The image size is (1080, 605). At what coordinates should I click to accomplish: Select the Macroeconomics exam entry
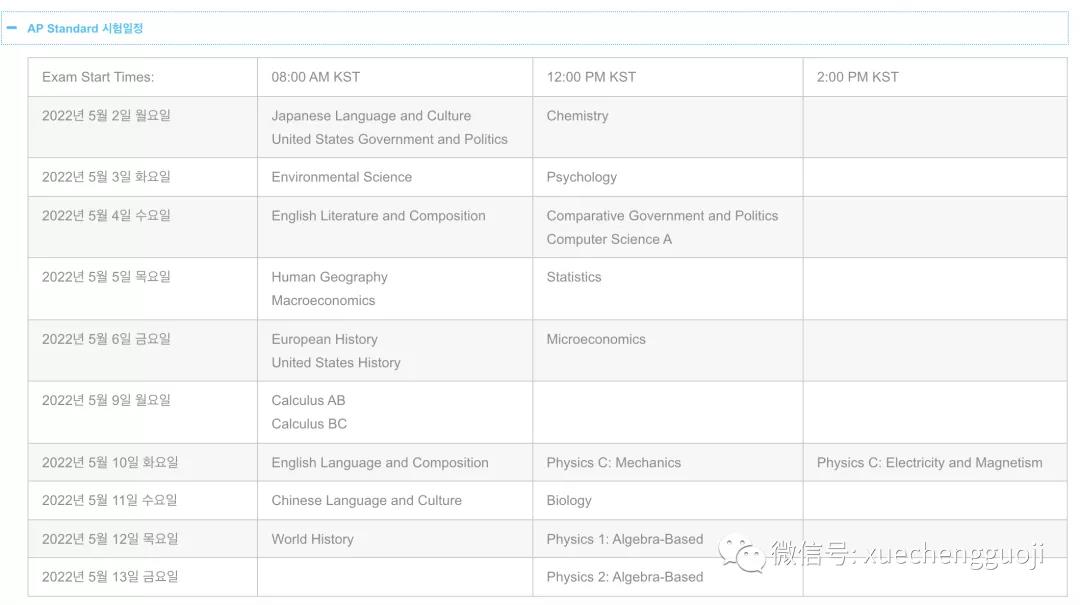point(323,300)
